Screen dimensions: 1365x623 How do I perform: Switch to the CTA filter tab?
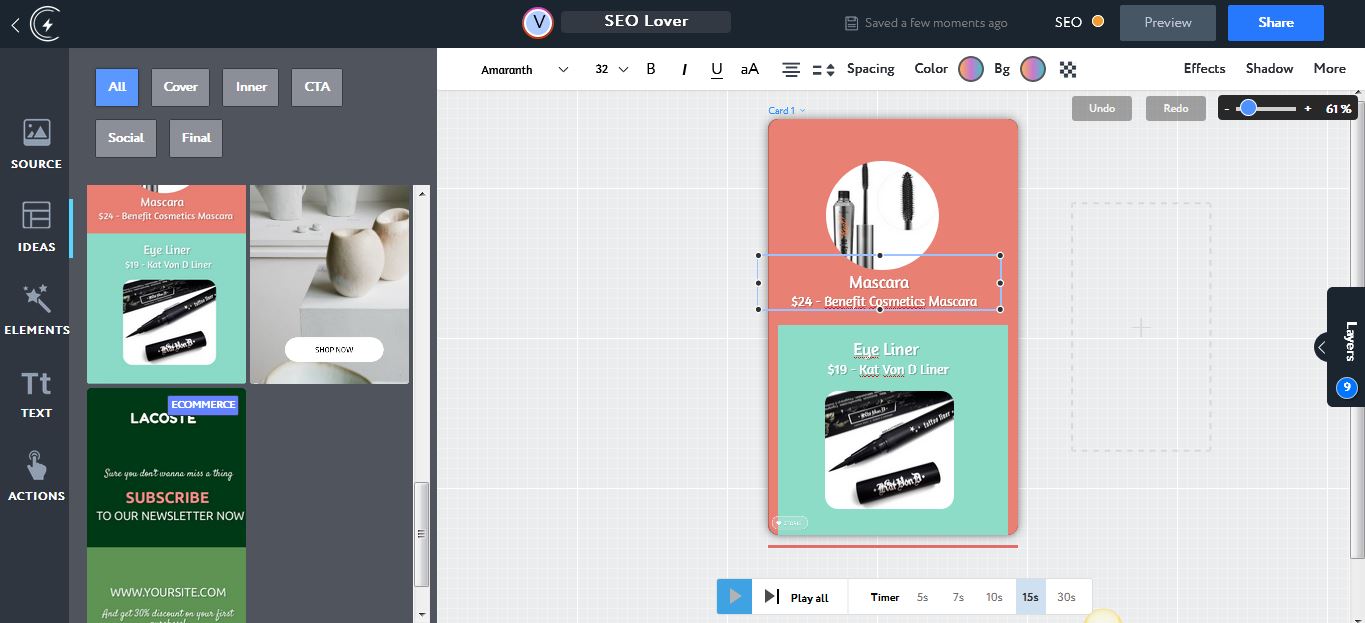coord(317,87)
